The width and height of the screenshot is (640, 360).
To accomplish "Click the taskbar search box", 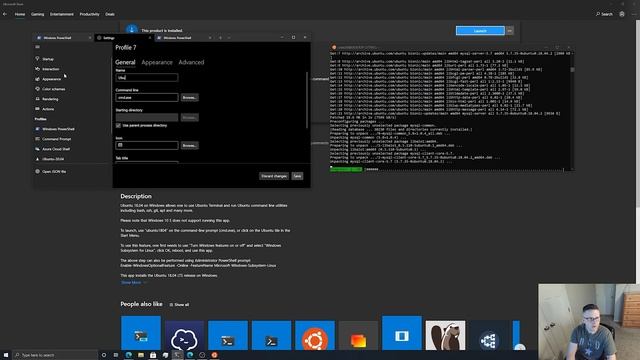I will [55, 355].
